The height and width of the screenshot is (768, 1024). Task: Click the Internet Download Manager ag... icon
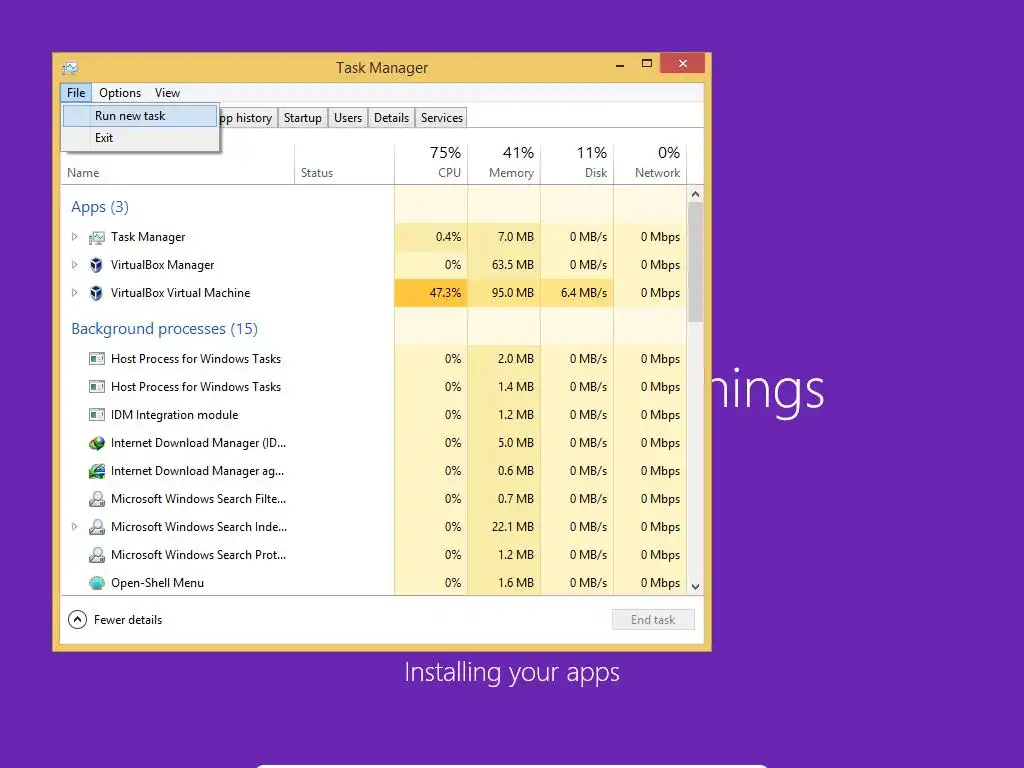click(x=97, y=471)
